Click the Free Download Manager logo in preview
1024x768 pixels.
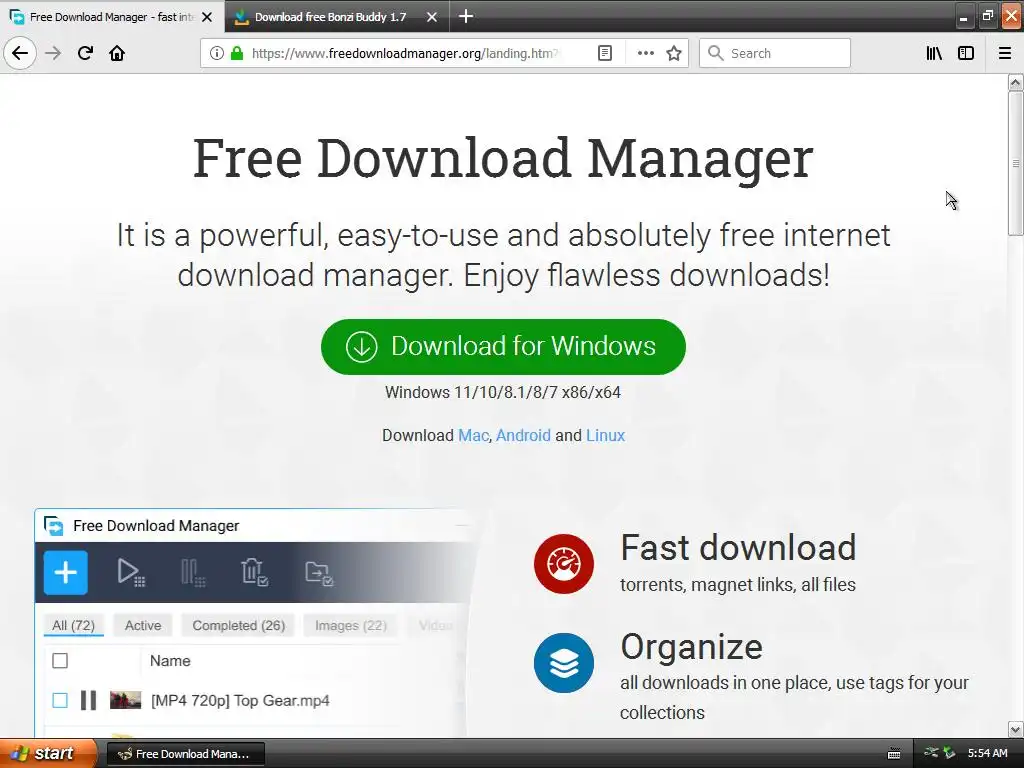(x=54, y=526)
